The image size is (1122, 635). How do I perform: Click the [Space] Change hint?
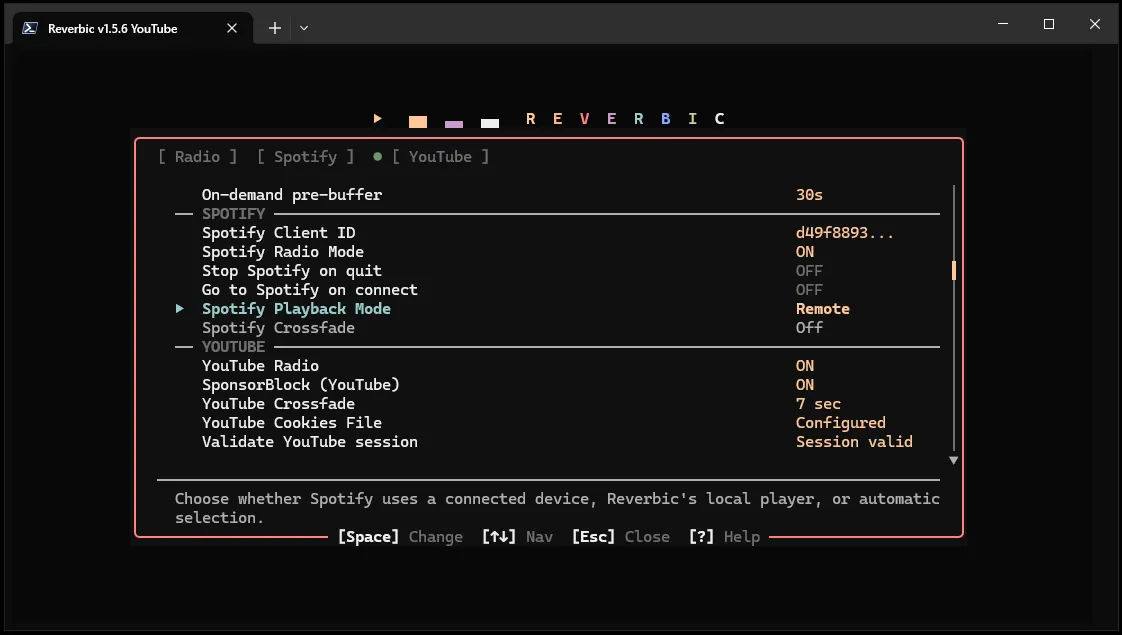[x=401, y=537]
